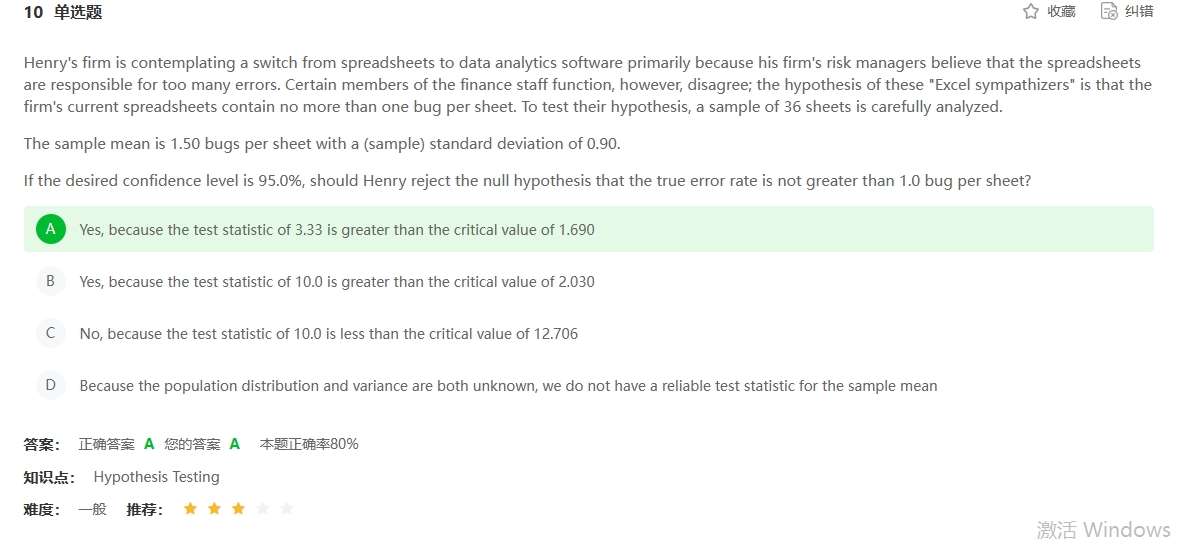
Task: Click the fourth gray rating star
Action: click(x=263, y=509)
